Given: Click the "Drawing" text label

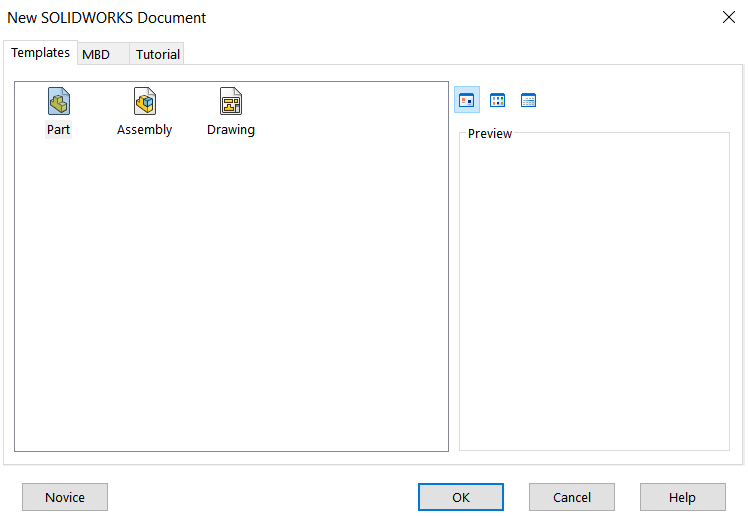Looking at the screenshot, I should (231, 130).
